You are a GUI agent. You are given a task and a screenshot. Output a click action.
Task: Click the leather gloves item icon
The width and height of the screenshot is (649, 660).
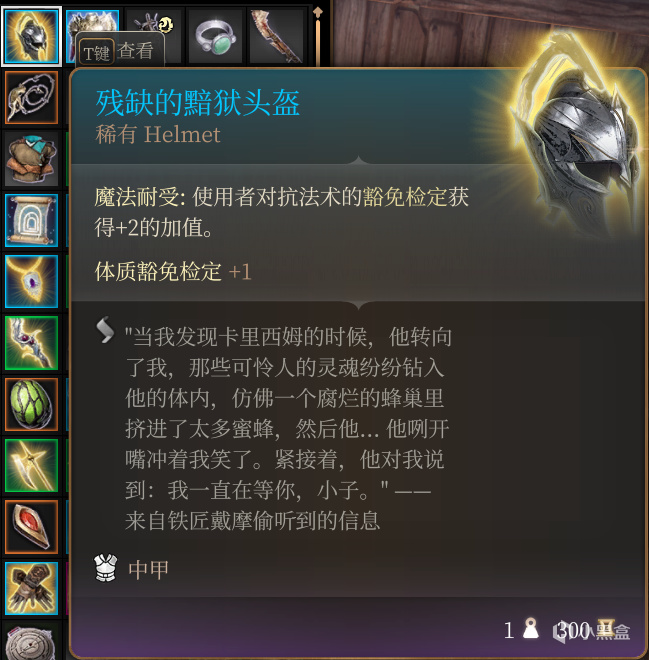[x=32, y=588]
